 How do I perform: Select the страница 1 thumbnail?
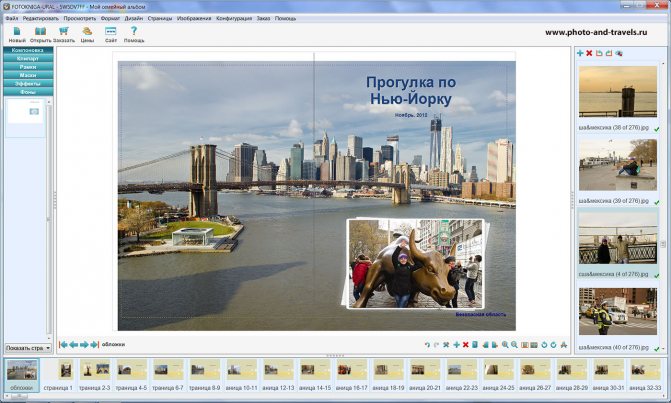coord(59,375)
